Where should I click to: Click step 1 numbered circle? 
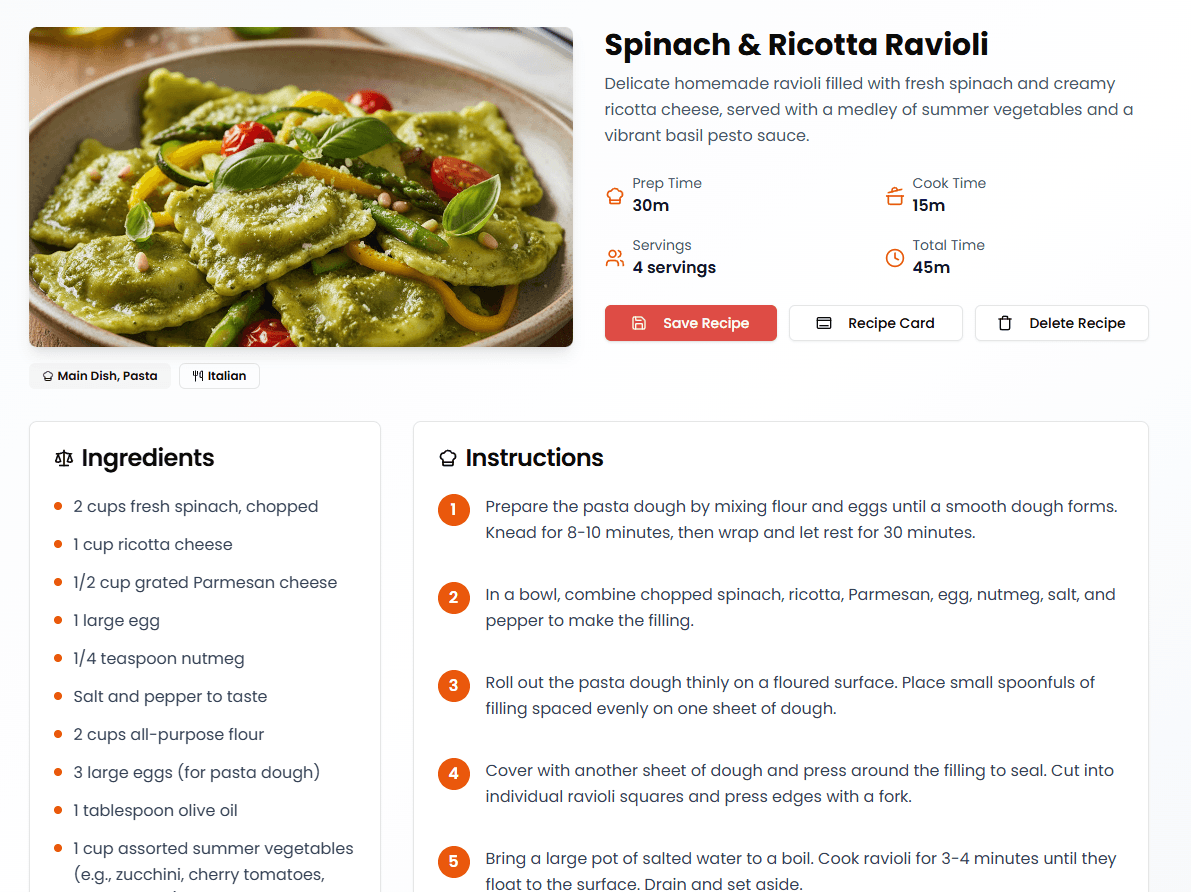coord(454,510)
